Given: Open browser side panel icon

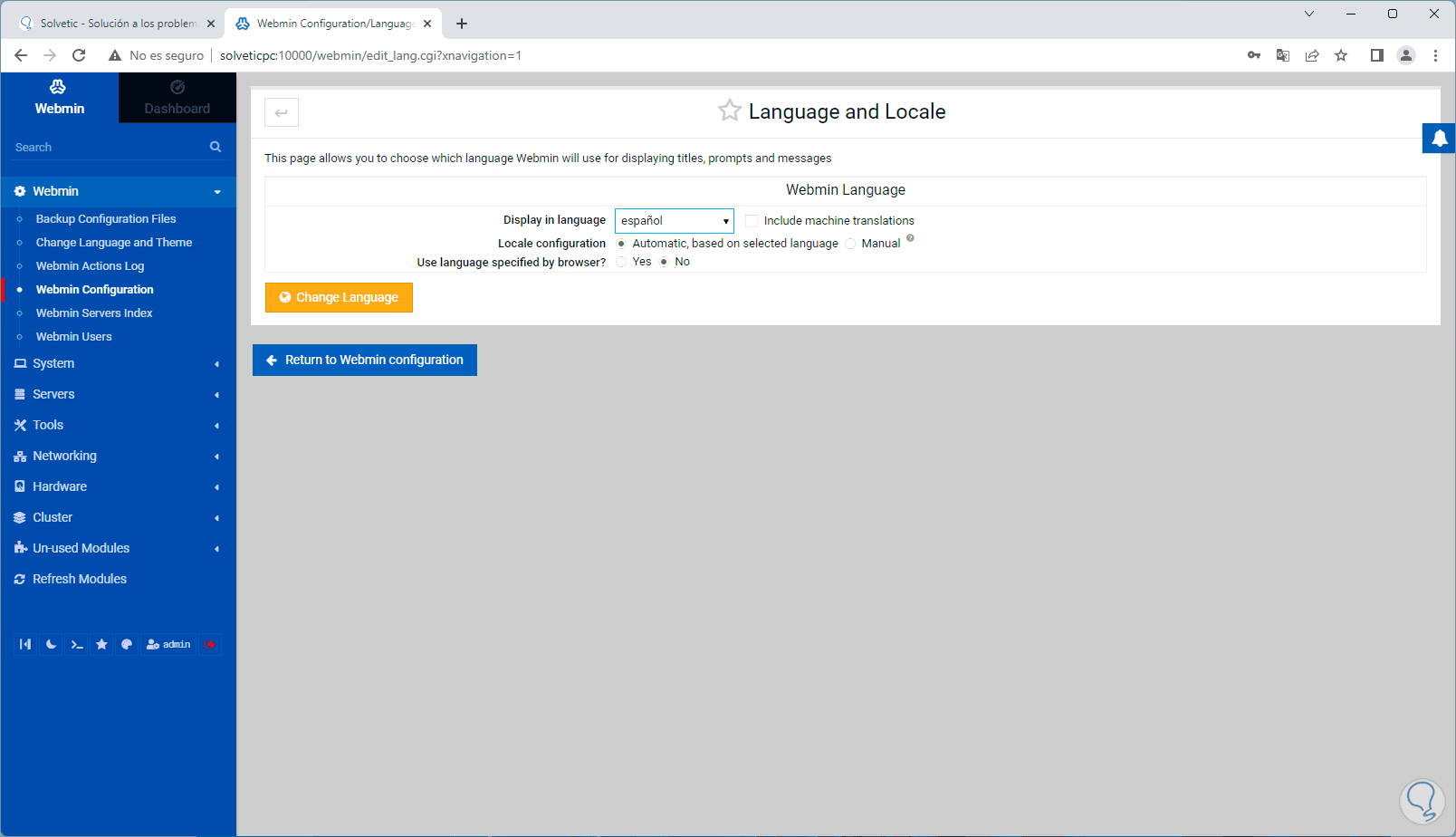Looking at the screenshot, I should coord(1377,55).
